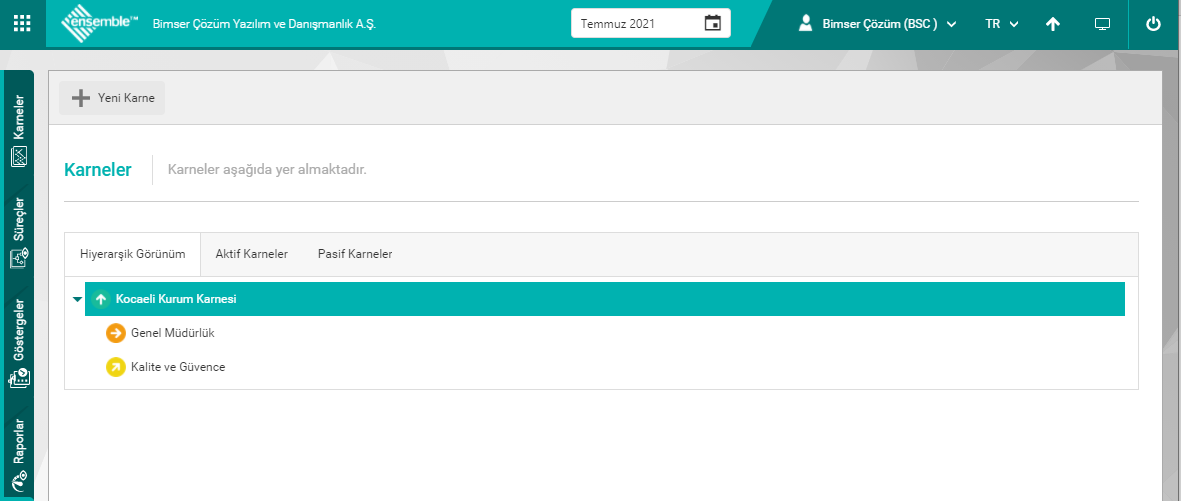Click 'Karneler aşağıda yer almaktadır.' text

267,170
